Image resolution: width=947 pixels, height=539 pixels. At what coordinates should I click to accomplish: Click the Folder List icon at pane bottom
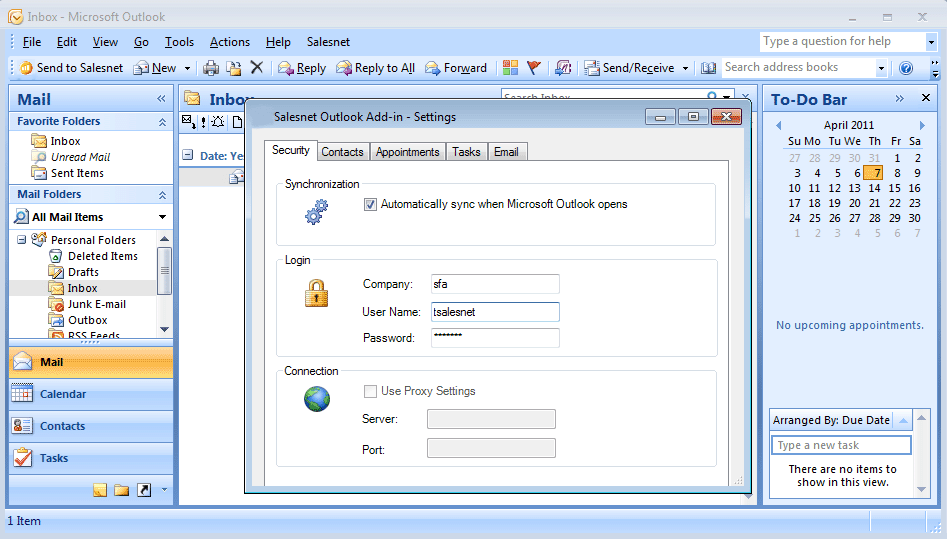click(122, 490)
